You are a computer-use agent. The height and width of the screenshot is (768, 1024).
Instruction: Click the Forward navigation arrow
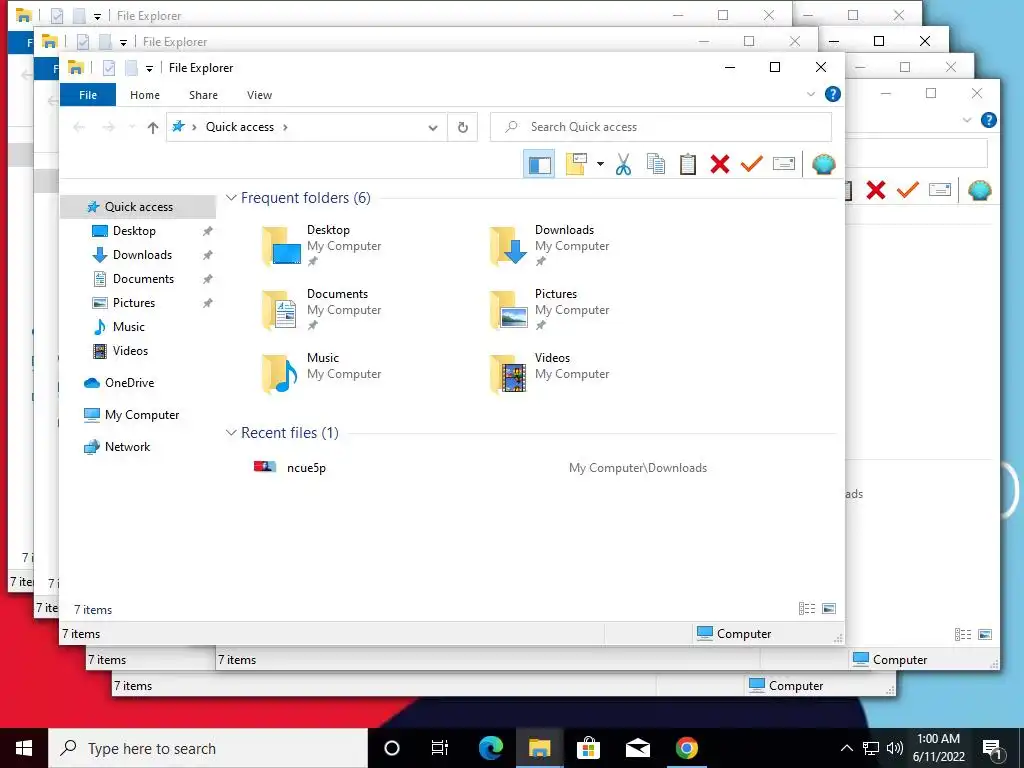[108, 127]
